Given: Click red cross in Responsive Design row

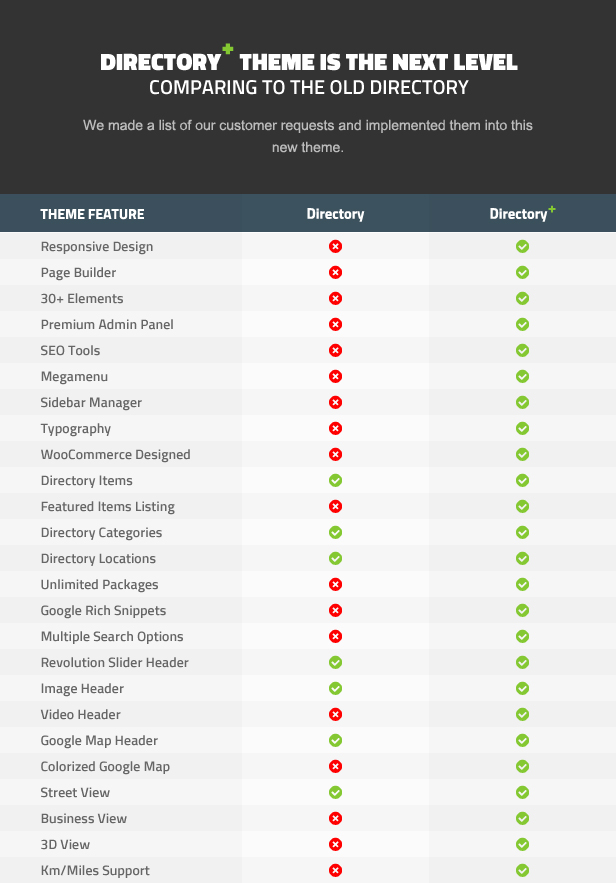Looking at the screenshot, I should [x=336, y=247].
